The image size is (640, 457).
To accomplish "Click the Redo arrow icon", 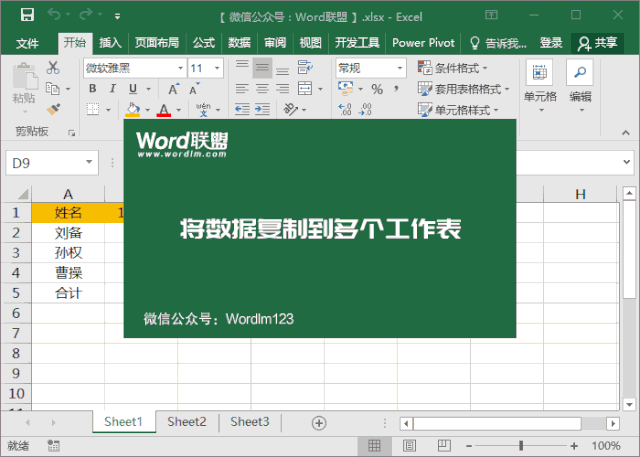I will [x=86, y=15].
